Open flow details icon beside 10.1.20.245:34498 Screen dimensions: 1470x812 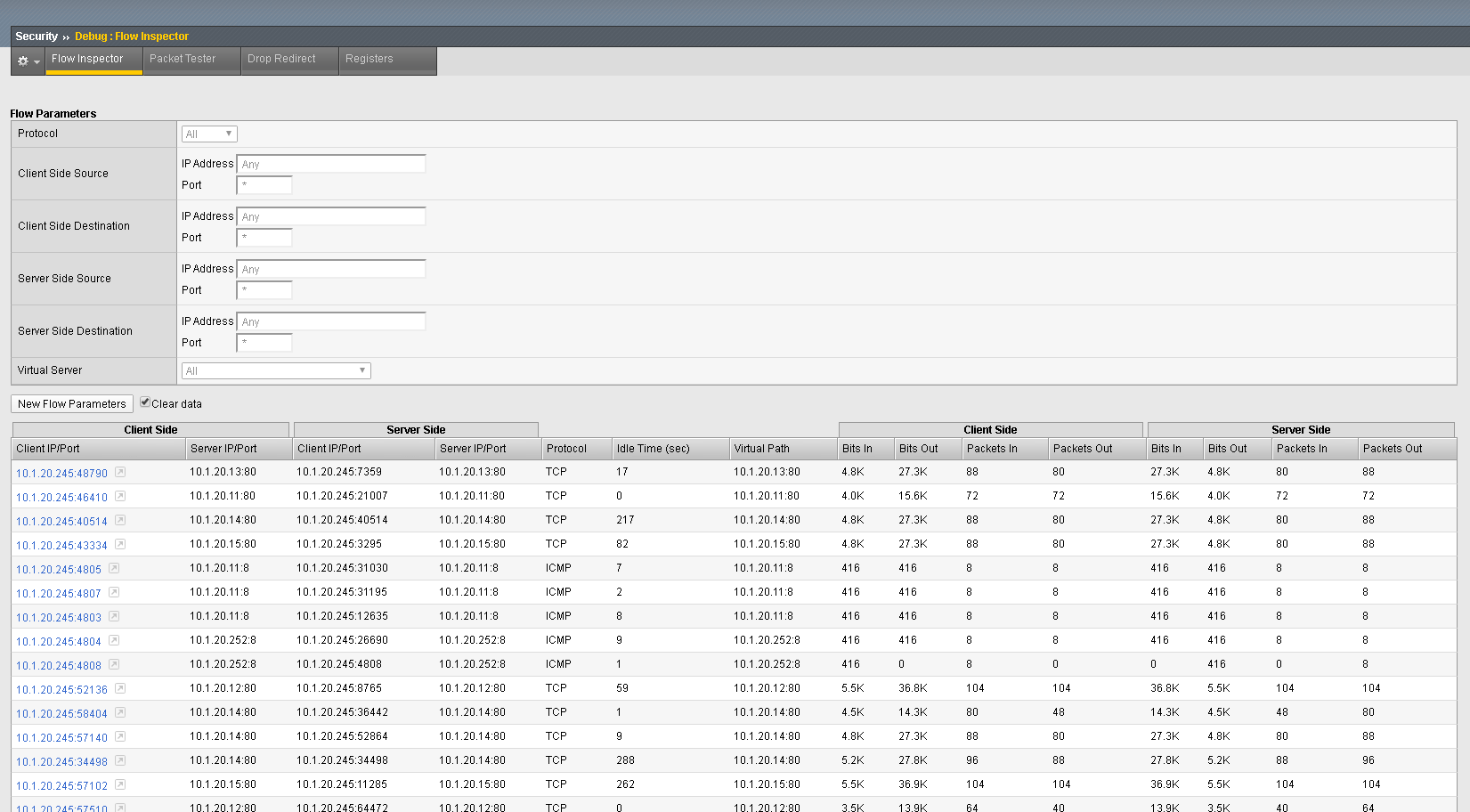point(120,760)
